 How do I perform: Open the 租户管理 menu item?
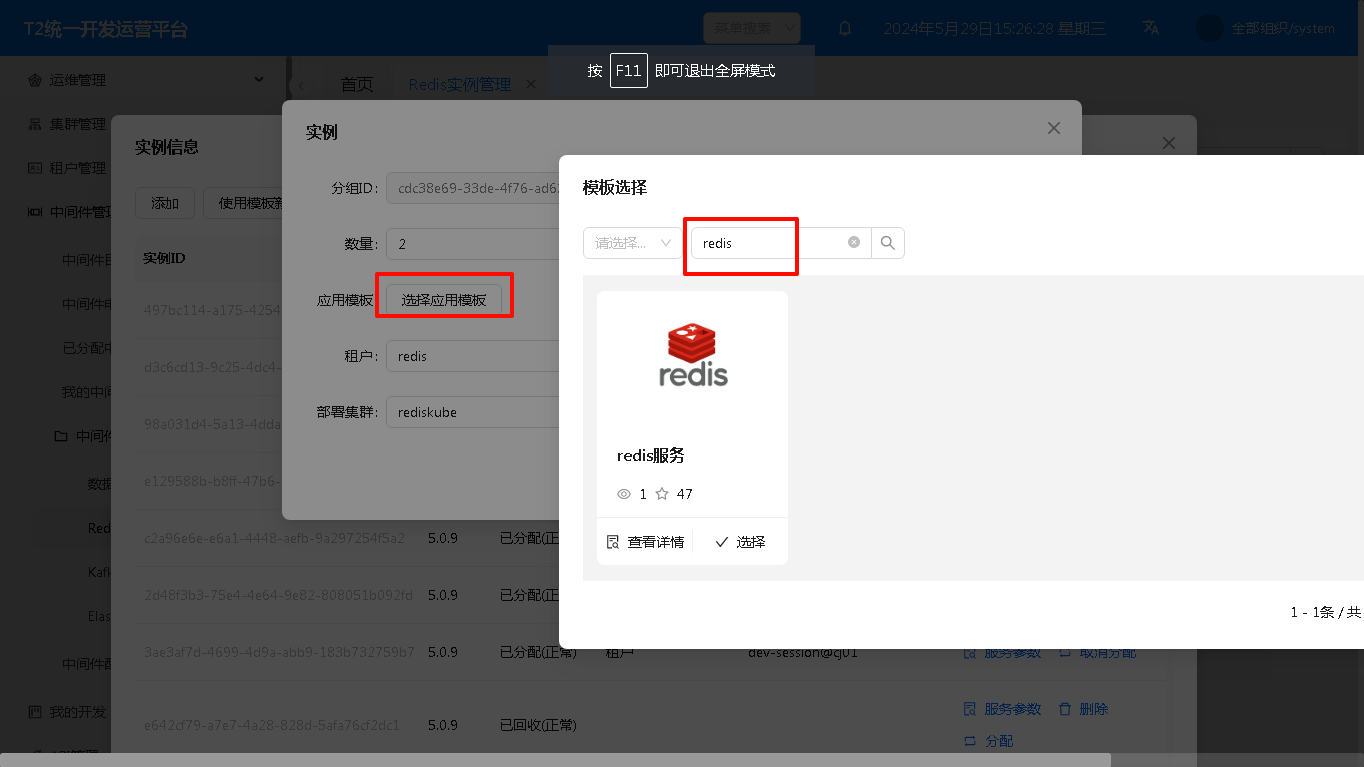pyautogui.click(x=78, y=168)
